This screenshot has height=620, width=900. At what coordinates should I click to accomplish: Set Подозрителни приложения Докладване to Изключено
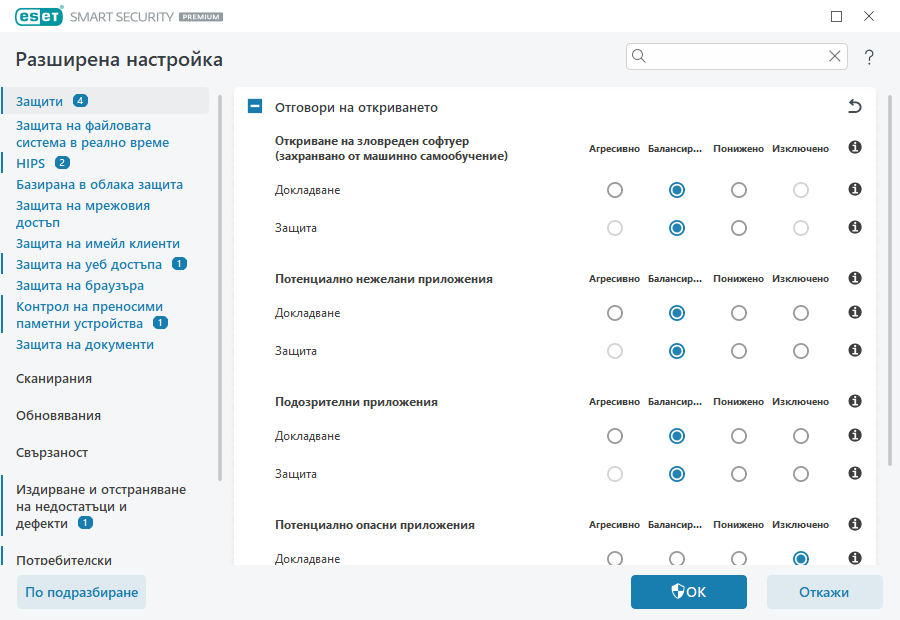pyautogui.click(x=800, y=435)
